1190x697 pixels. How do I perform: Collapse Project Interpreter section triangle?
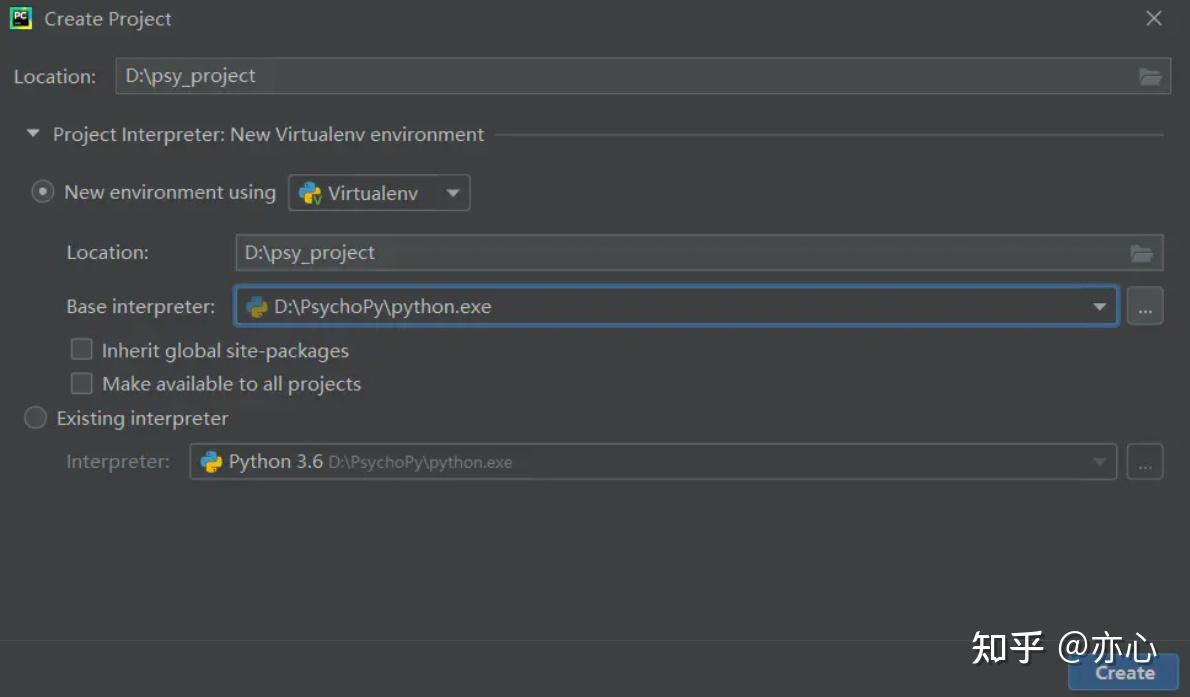click(x=33, y=134)
